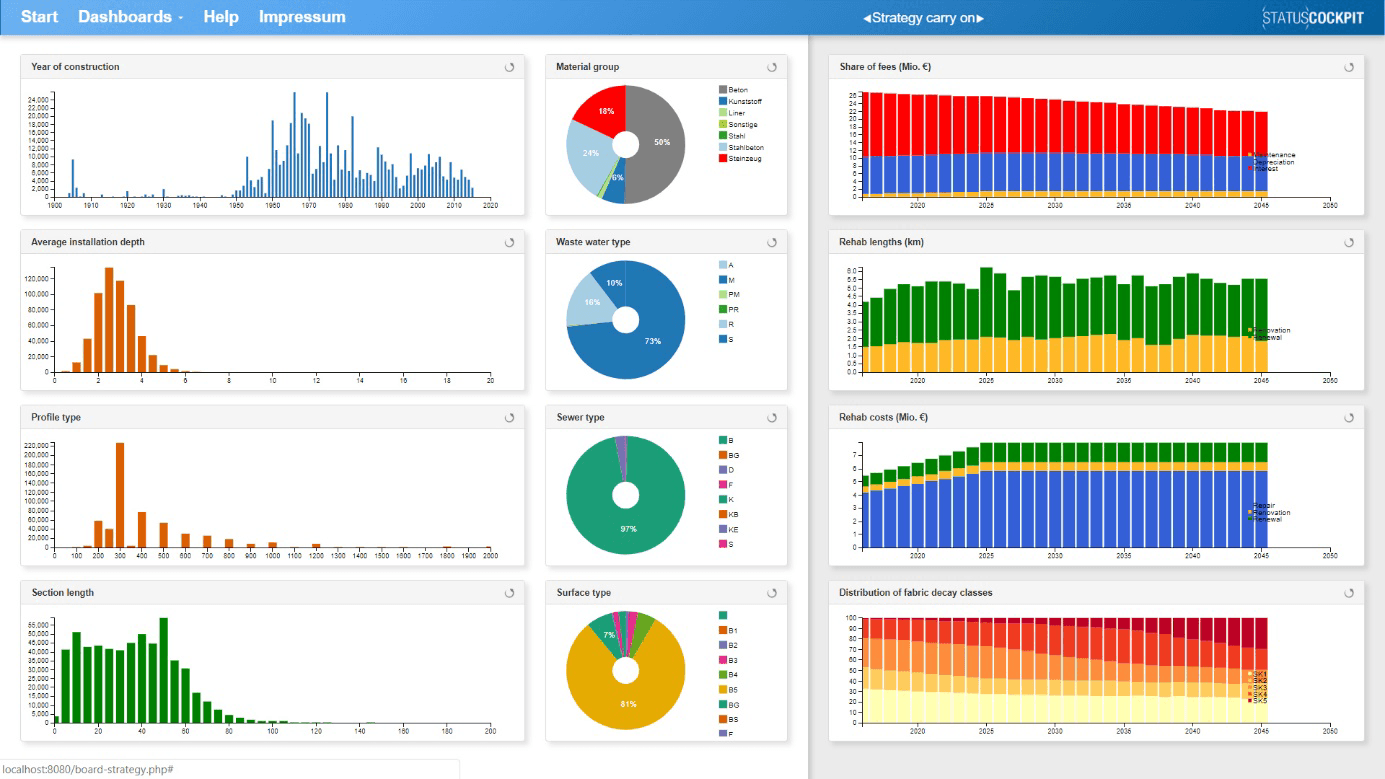Open the Impressum link

[302, 17]
